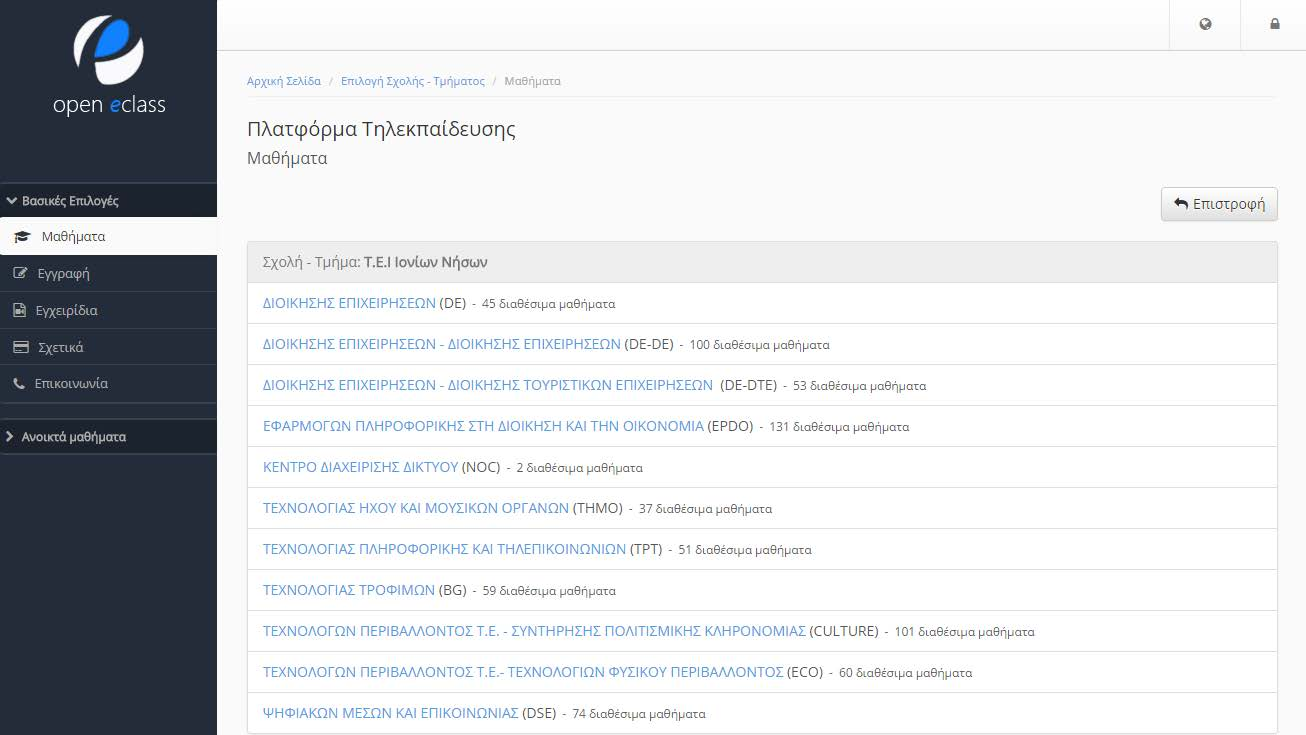Click the '37 διαθέσιμα μαθήματα' text
This screenshot has width=1306, height=735.
(706, 509)
